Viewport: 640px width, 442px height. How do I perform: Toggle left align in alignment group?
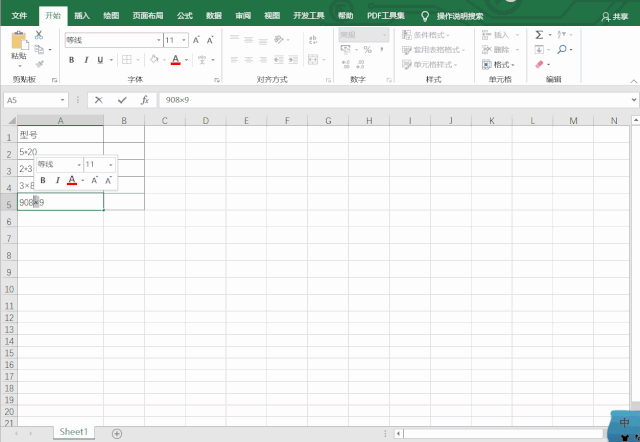tap(234, 60)
